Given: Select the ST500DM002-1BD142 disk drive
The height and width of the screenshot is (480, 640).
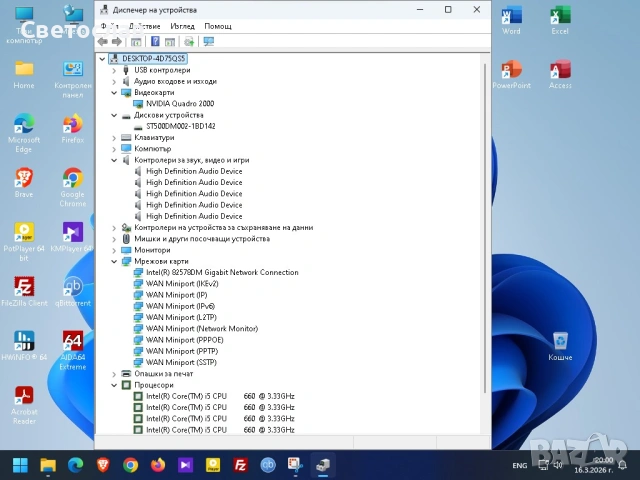Looking at the screenshot, I should tap(181, 126).
